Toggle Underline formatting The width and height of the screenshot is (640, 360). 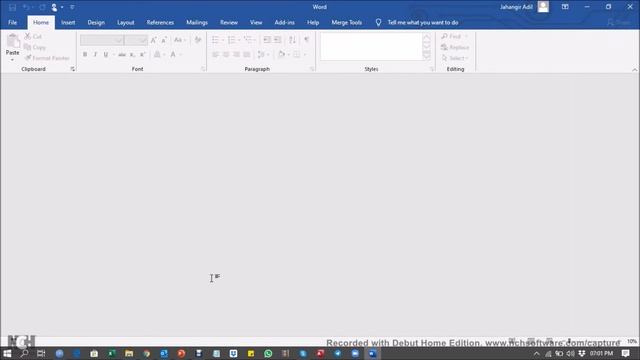(106, 54)
